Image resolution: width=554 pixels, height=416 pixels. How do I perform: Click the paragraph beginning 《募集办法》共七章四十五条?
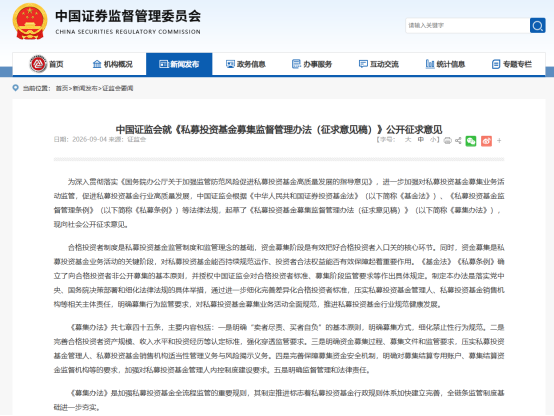coord(279,348)
